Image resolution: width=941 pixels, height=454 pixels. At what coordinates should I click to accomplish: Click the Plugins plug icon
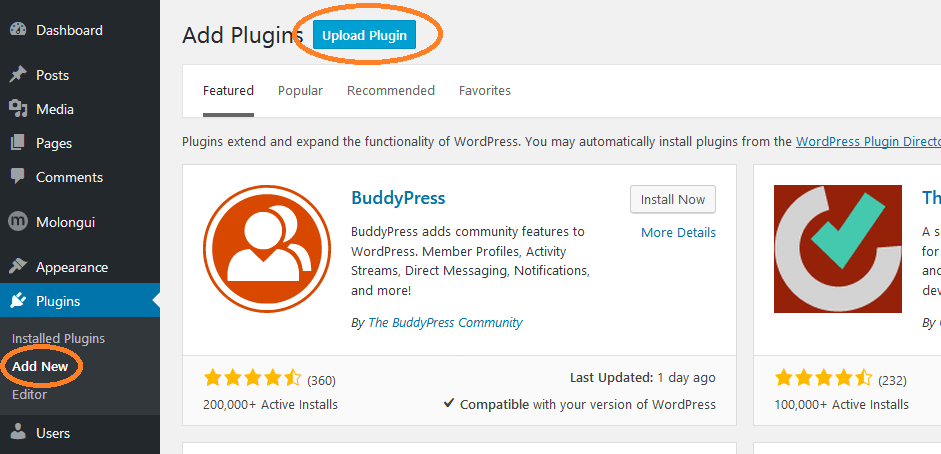[19, 300]
